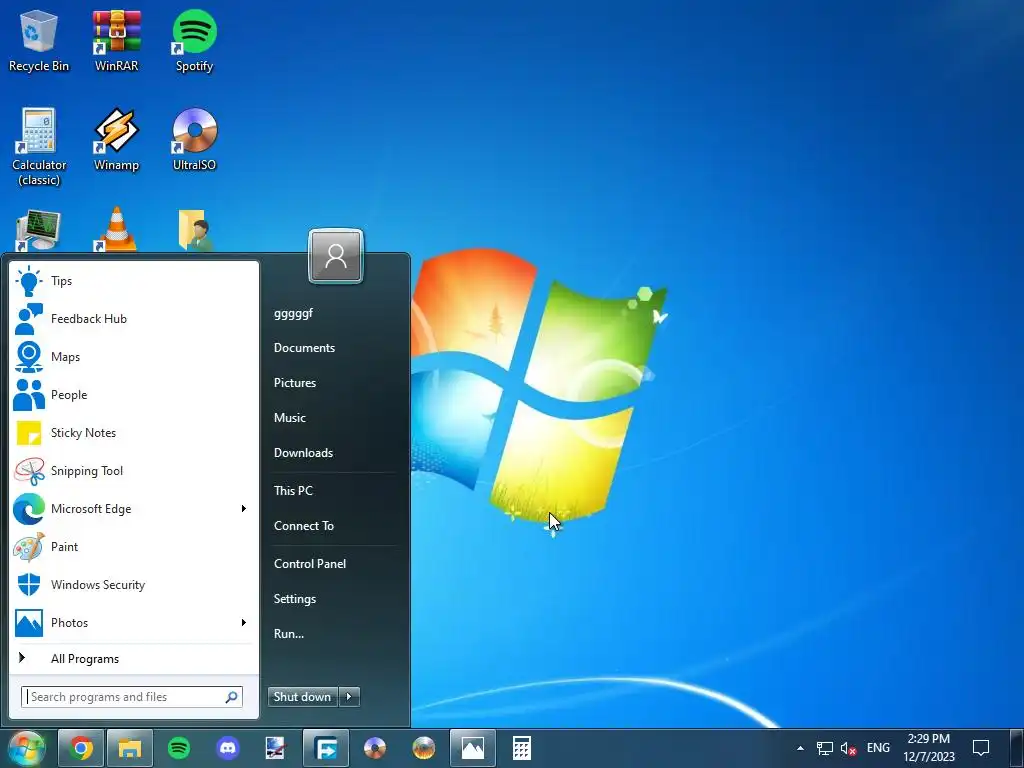Click the muted volume icon in tray
This screenshot has width=1024, height=768.
click(x=848, y=748)
